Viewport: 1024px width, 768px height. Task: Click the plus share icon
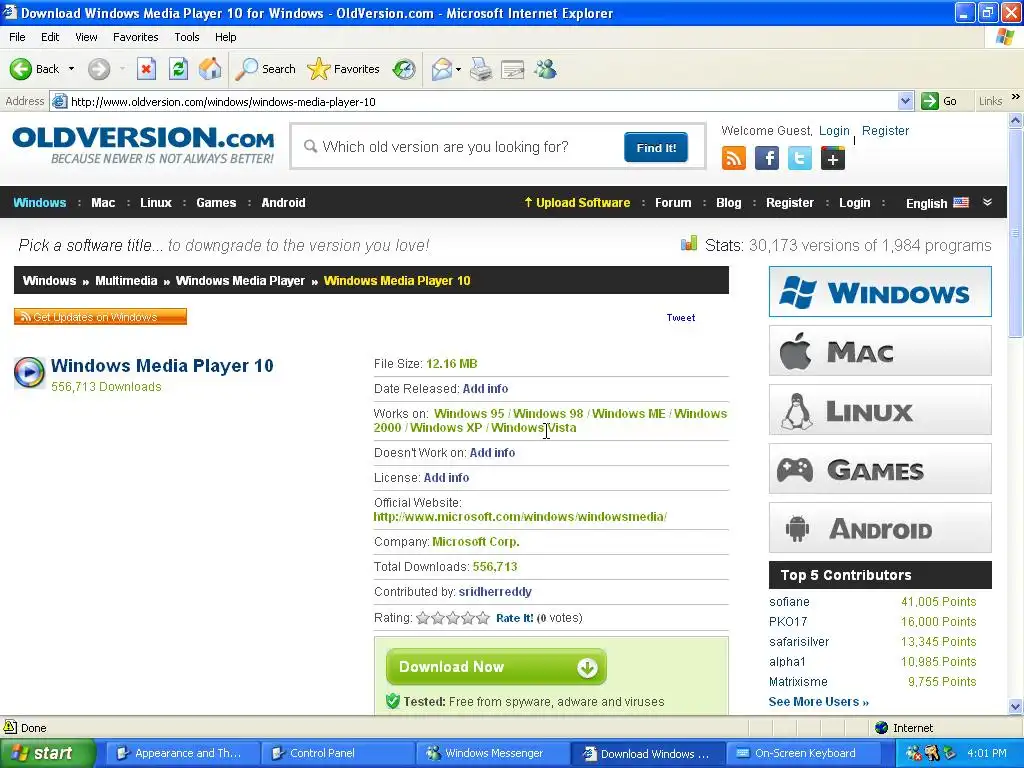833,158
